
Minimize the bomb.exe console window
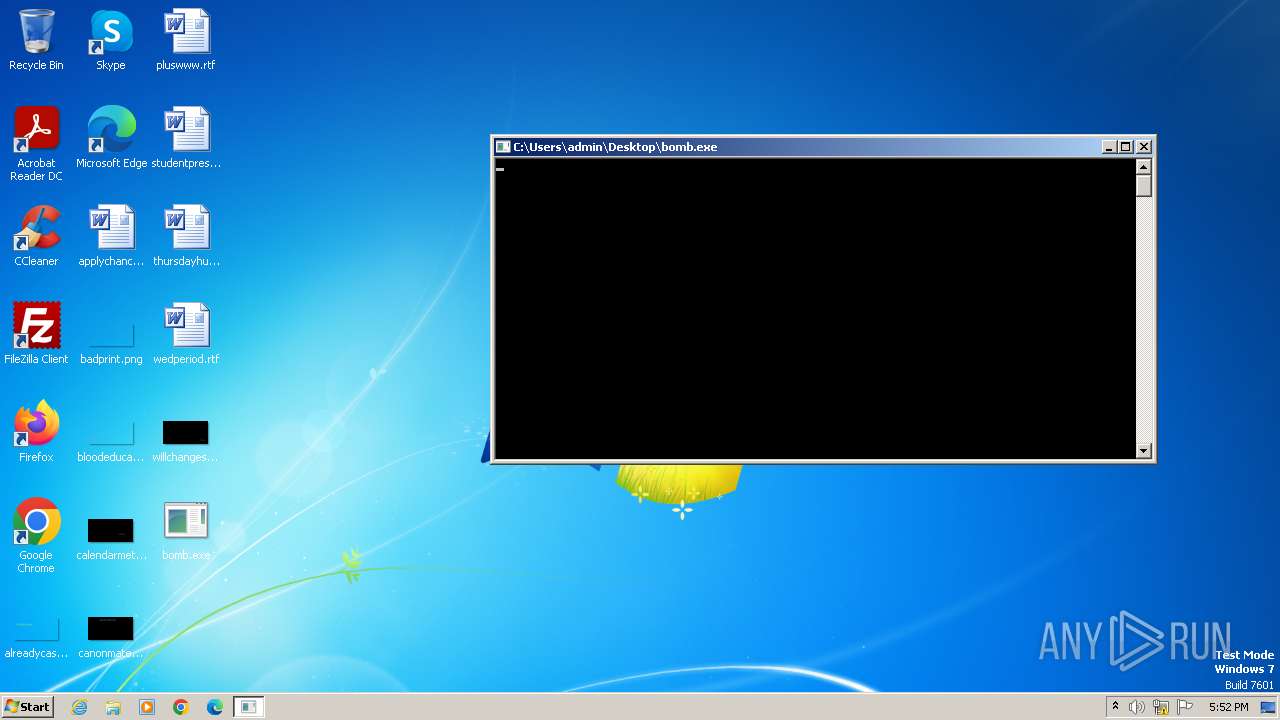point(1108,147)
